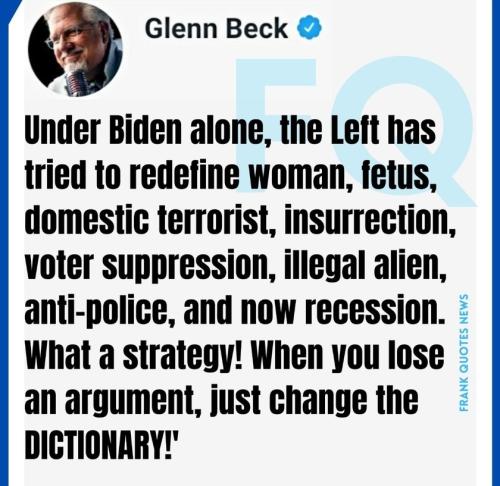This screenshot has width=500, height=486.
Task: Click the phrase illegal alien
Action: (x=365, y=265)
